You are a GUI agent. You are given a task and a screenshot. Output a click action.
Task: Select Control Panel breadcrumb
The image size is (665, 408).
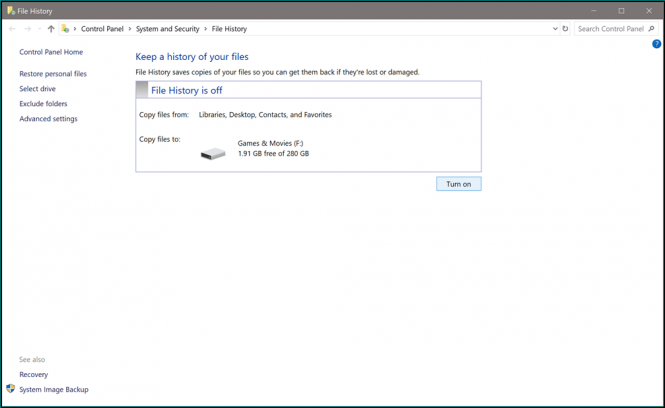pyautogui.click(x=103, y=29)
